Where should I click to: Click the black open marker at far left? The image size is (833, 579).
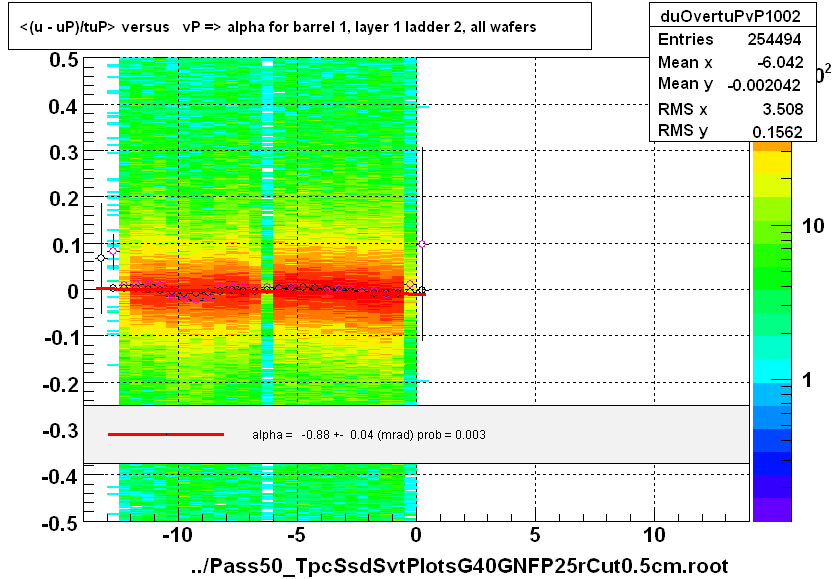(101, 258)
